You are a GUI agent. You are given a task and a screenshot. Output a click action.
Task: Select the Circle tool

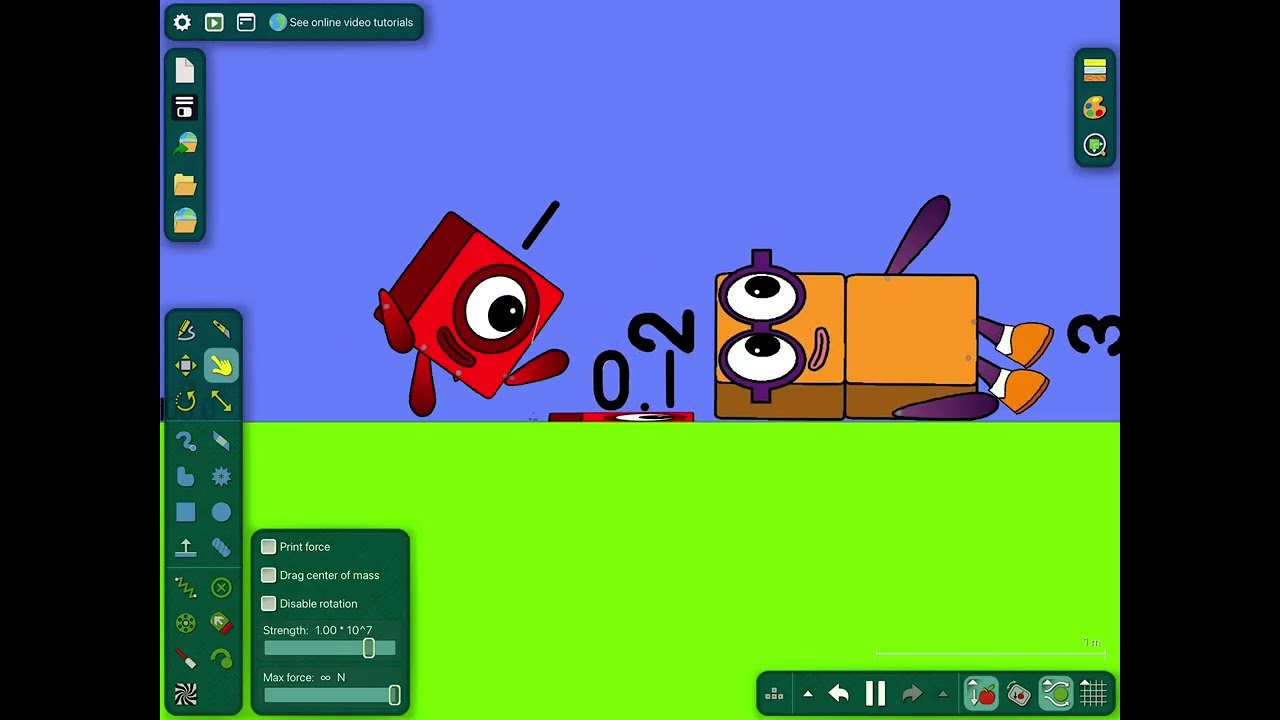click(x=221, y=513)
